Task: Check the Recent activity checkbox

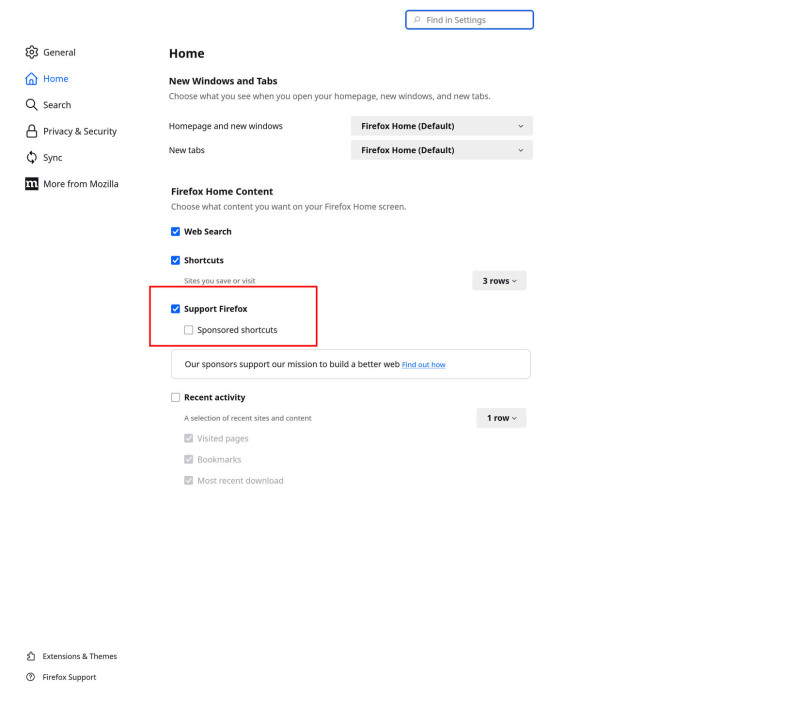Action: 176,397
